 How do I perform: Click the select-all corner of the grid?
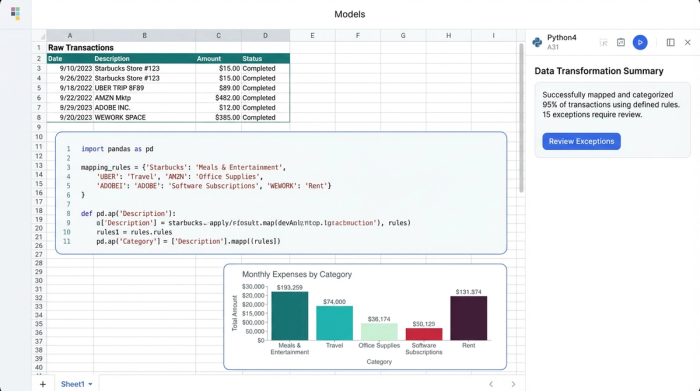point(39,35)
